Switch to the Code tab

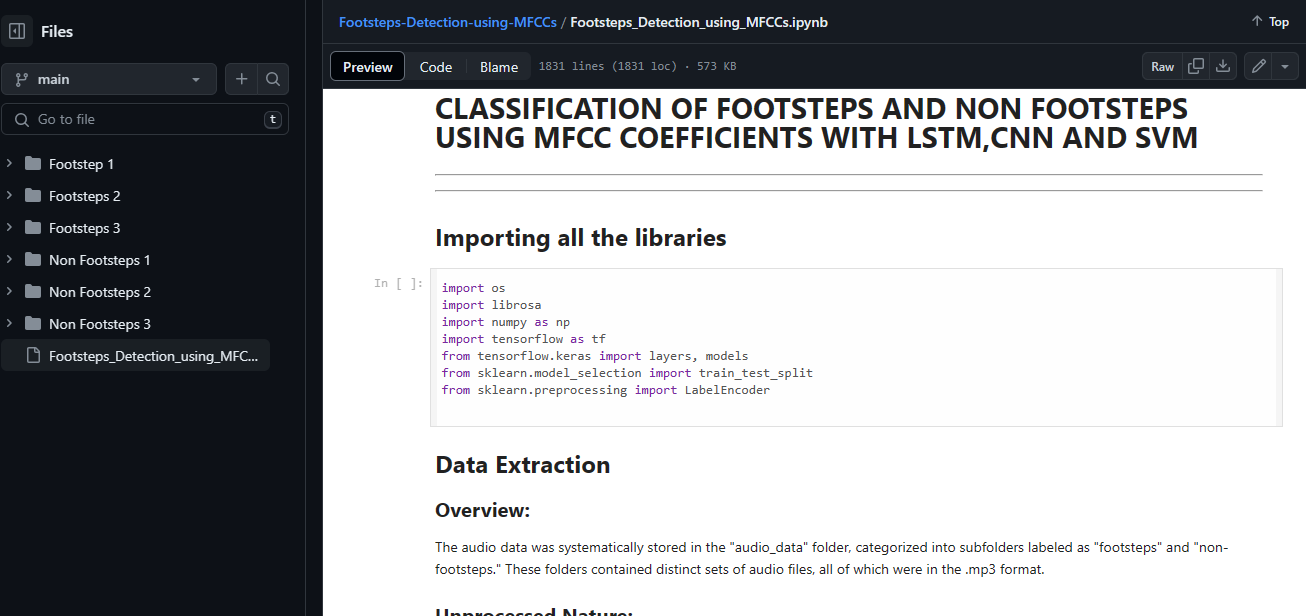(x=436, y=66)
